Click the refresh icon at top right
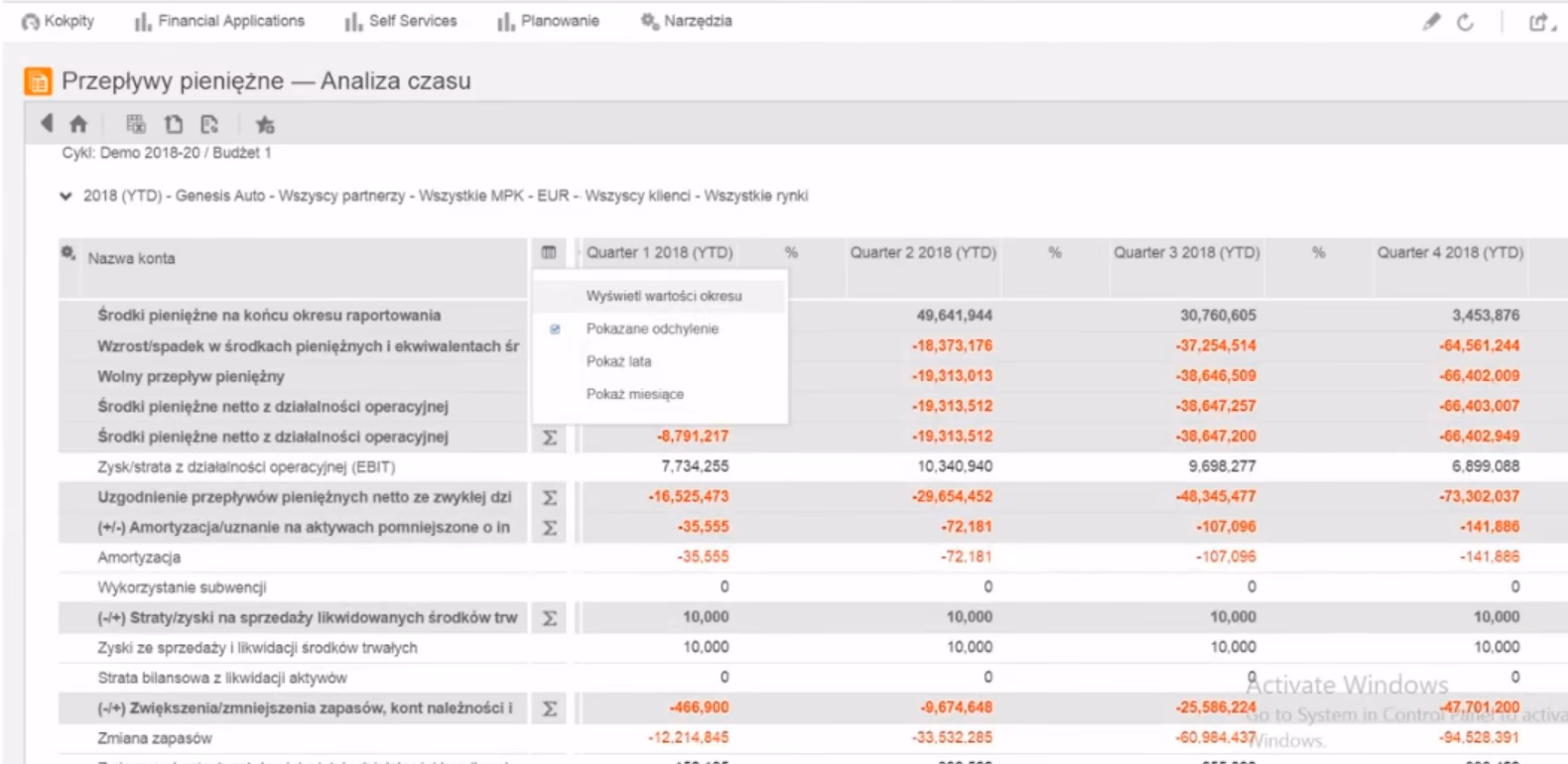The height and width of the screenshot is (764, 1568). [1465, 22]
